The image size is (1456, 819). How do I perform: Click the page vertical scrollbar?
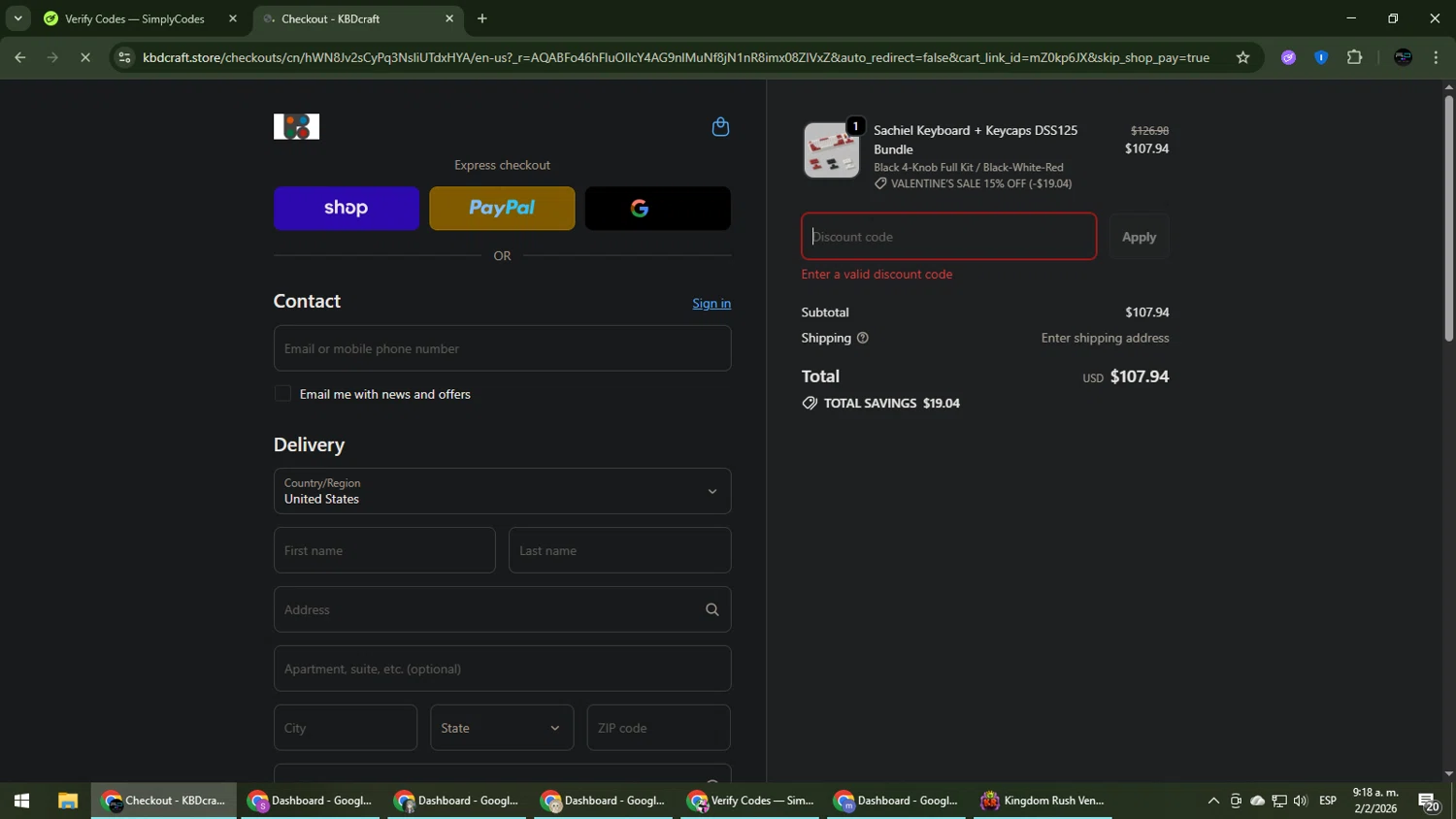(x=1448, y=217)
